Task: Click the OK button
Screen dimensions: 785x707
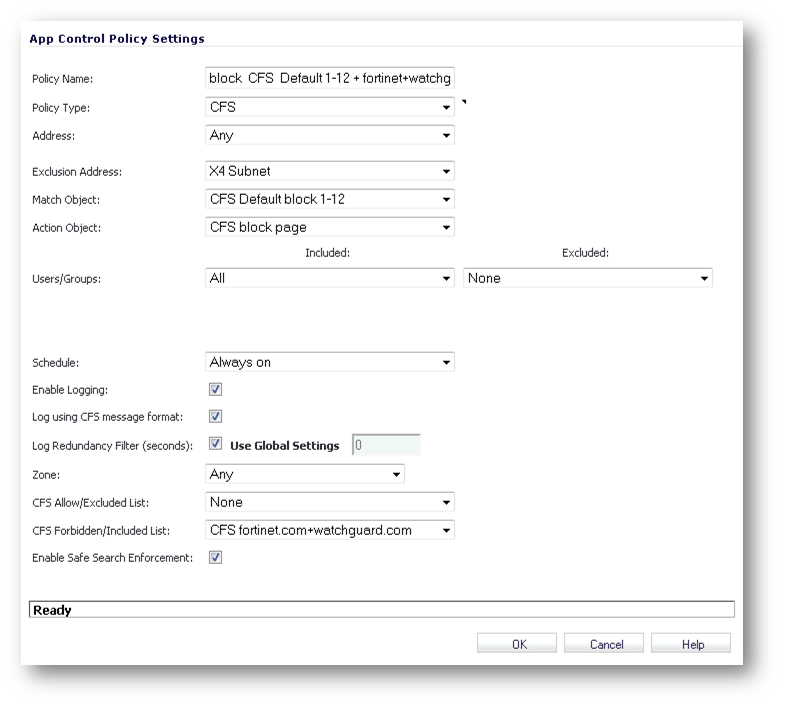Action: [x=517, y=644]
